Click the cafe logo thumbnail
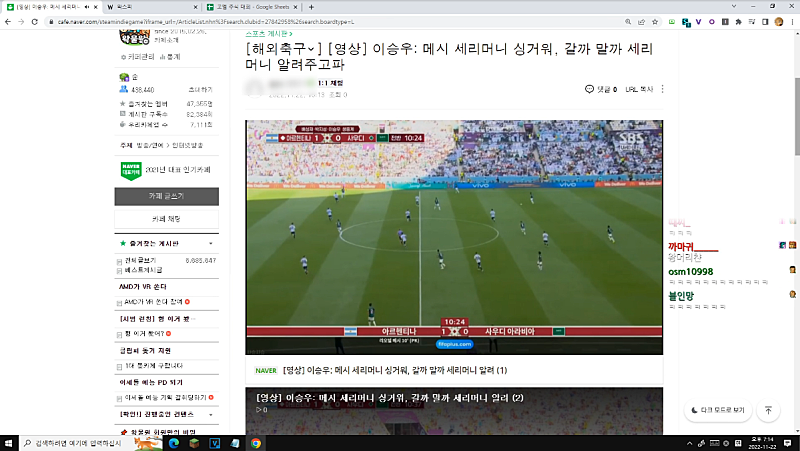Screen dimensions: 800x451 pos(135,37)
